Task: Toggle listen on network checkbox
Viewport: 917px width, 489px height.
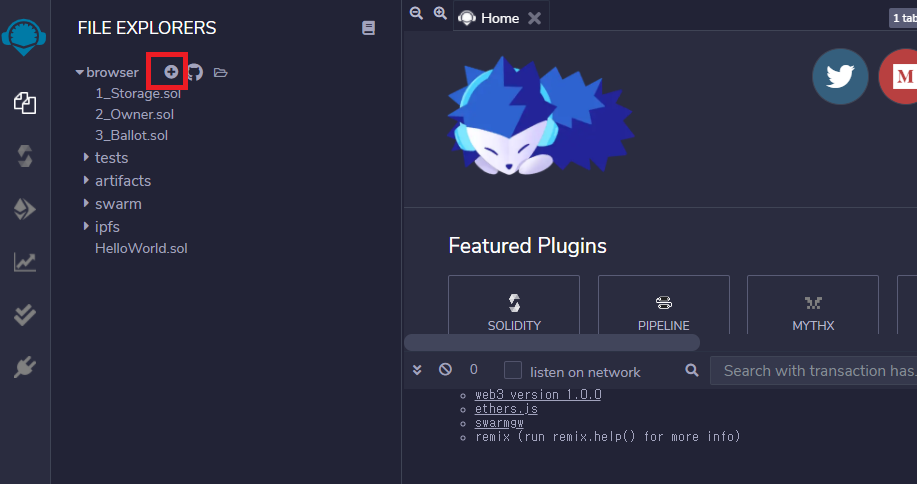Action: click(x=513, y=370)
